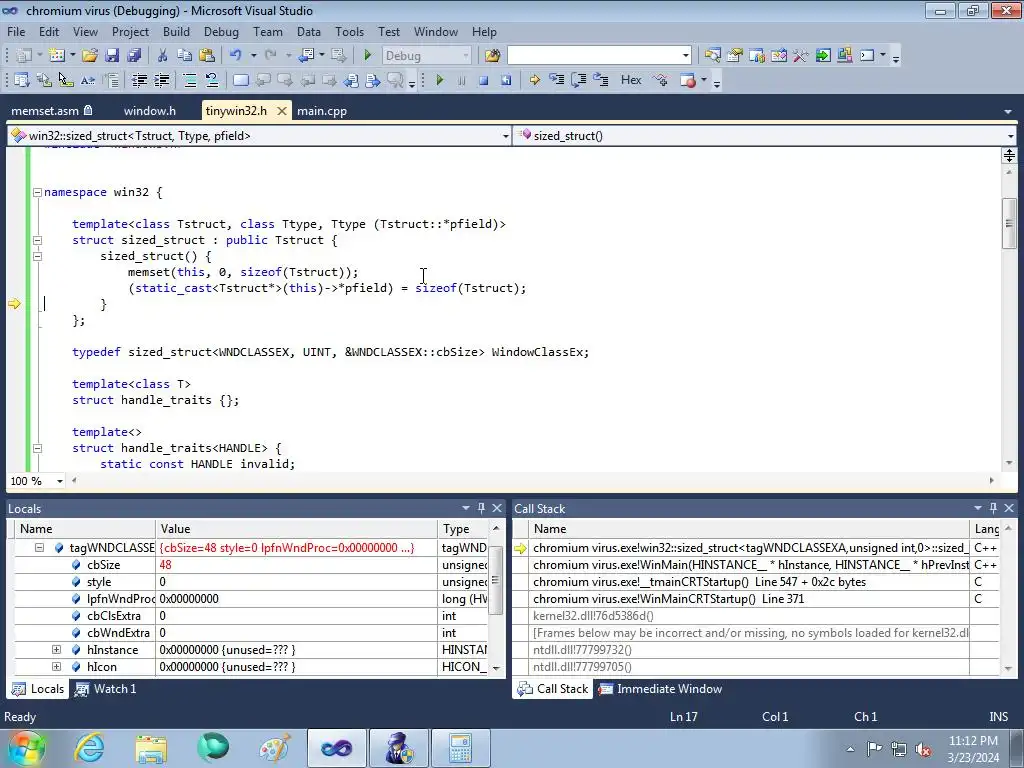Collapse the tagWNDCLASSE node in Locals
Image resolution: width=1024 pixels, height=768 pixels.
pyautogui.click(x=39, y=548)
